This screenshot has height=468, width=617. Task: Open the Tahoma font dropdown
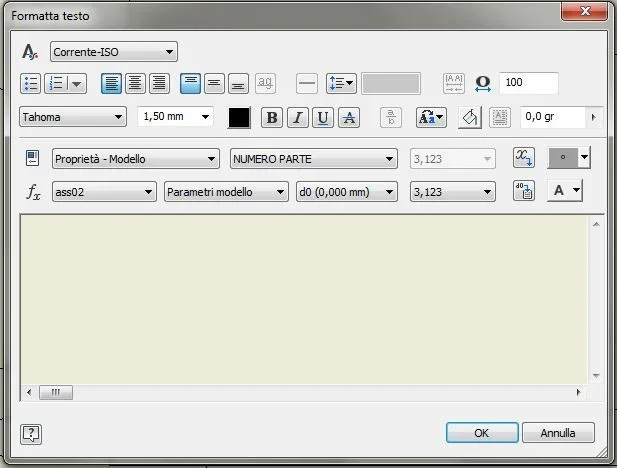(73, 117)
